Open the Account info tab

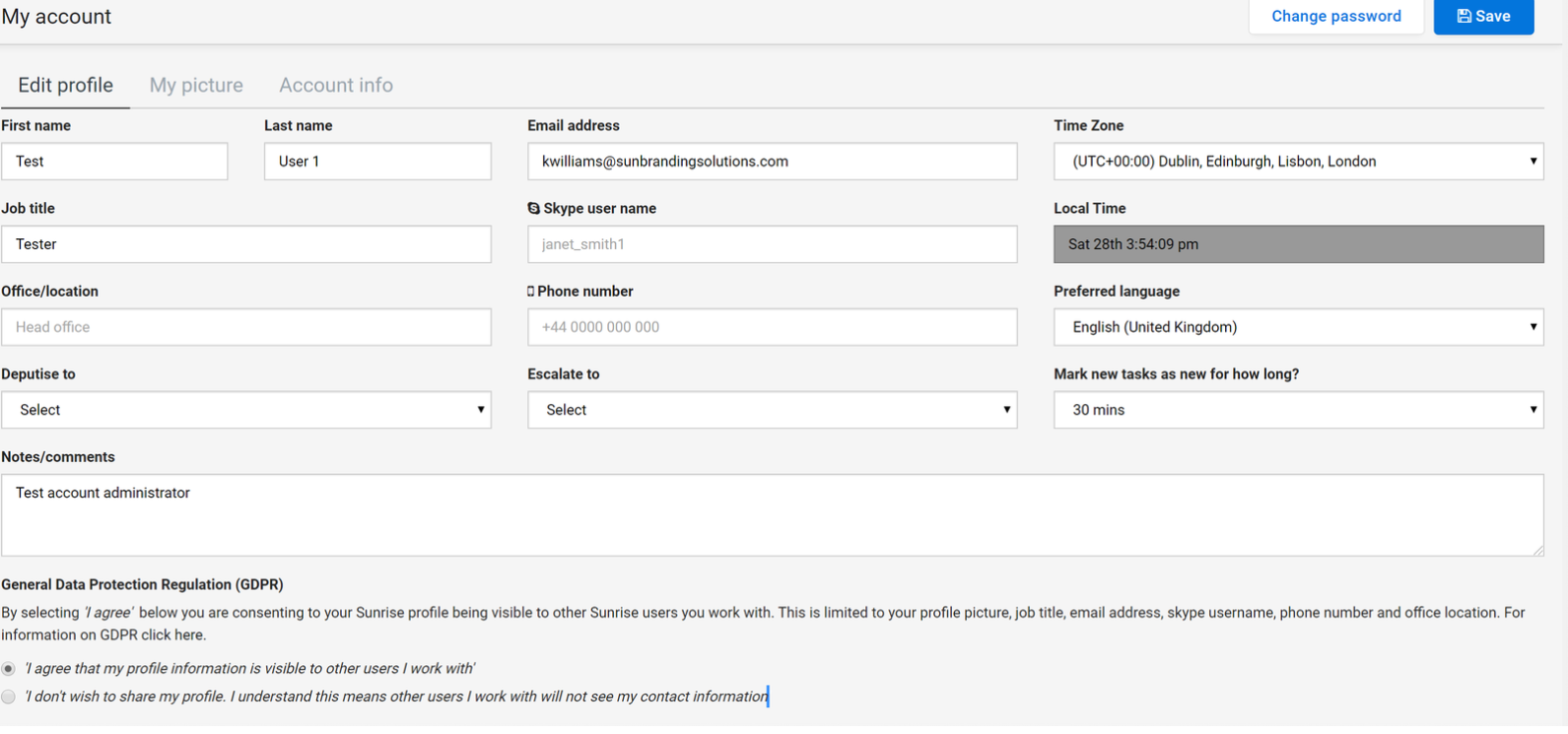(x=336, y=86)
